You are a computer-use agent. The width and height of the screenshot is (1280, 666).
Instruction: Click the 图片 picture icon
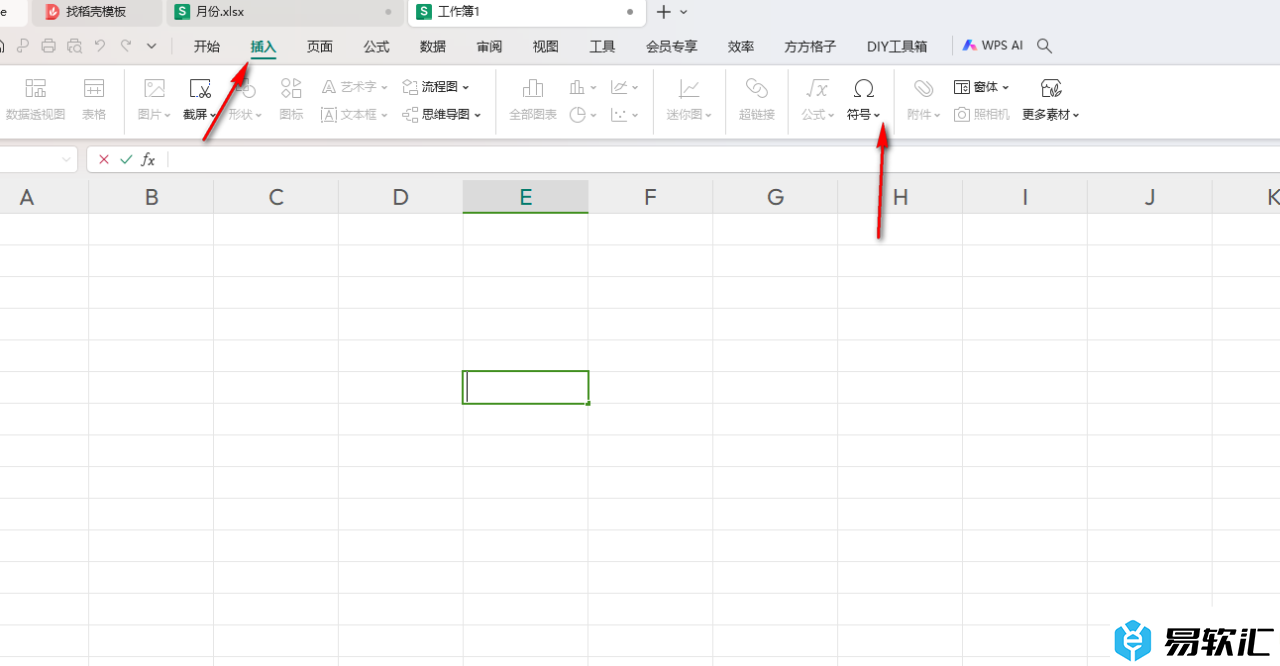click(154, 89)
